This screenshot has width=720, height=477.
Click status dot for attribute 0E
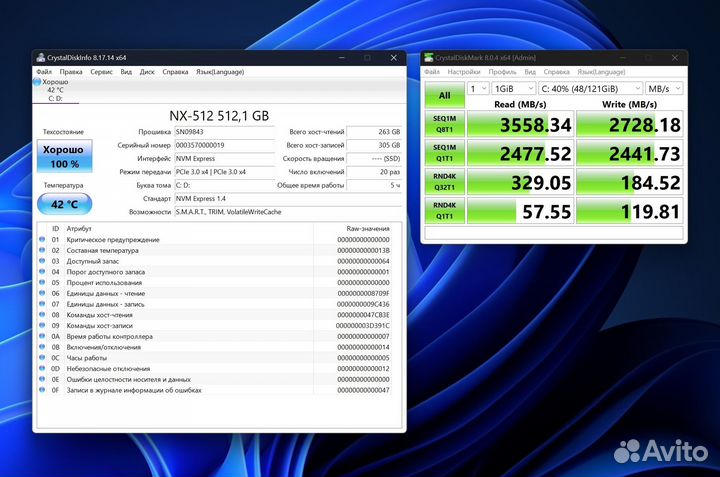(x=42, y=379)
